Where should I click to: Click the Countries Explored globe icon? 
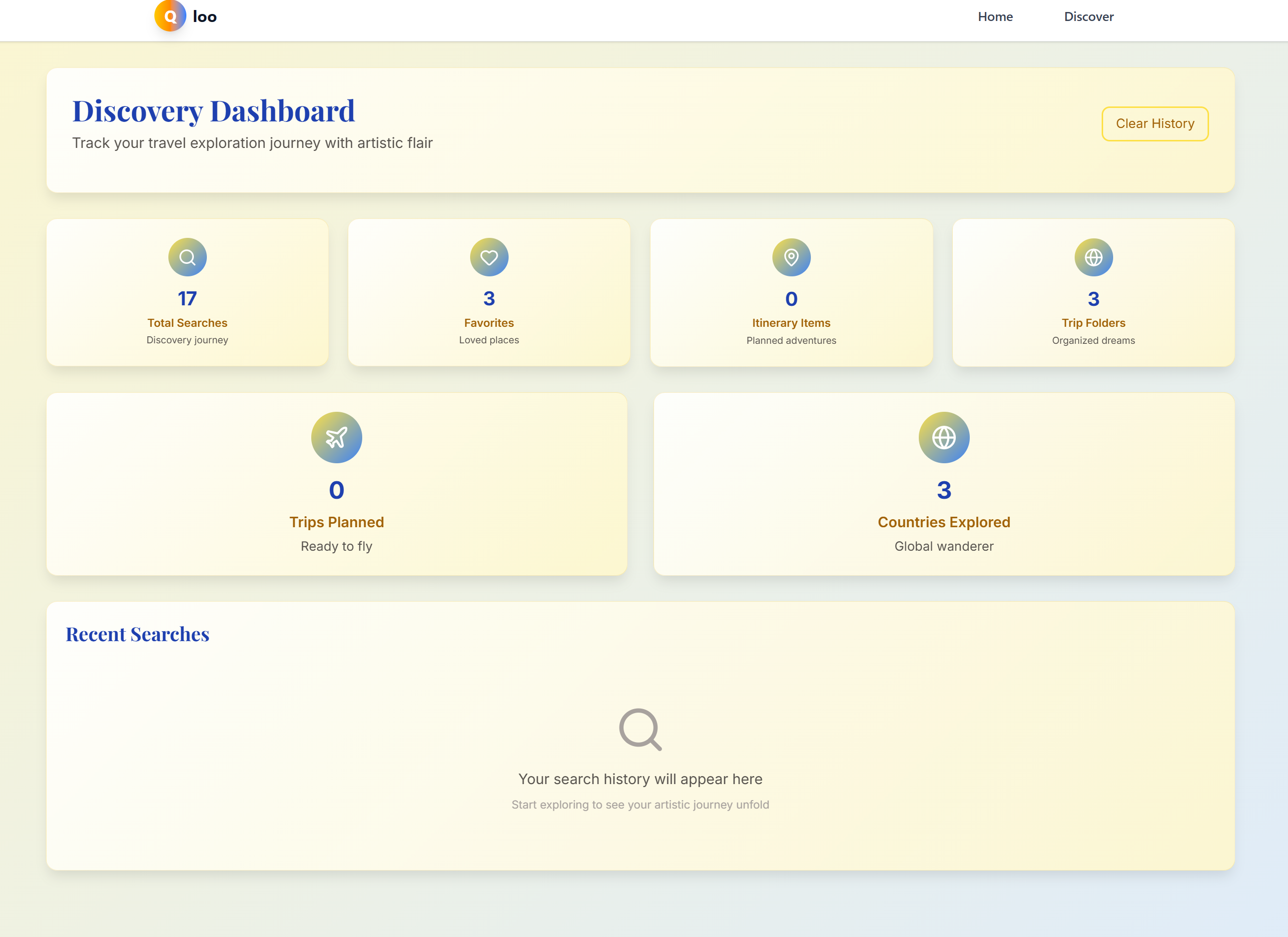[944, 437]
